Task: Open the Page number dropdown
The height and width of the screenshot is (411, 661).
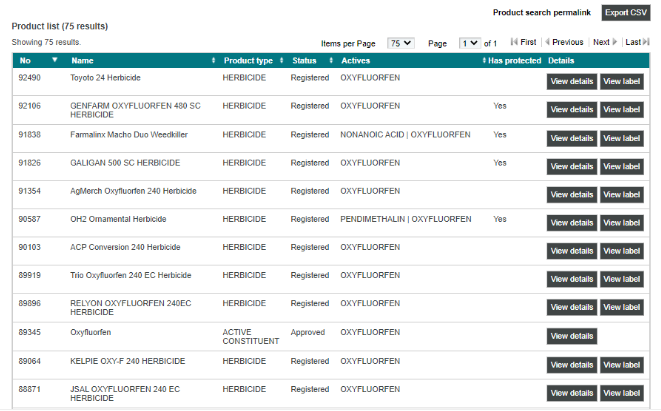Action: [x=469, y=43]
